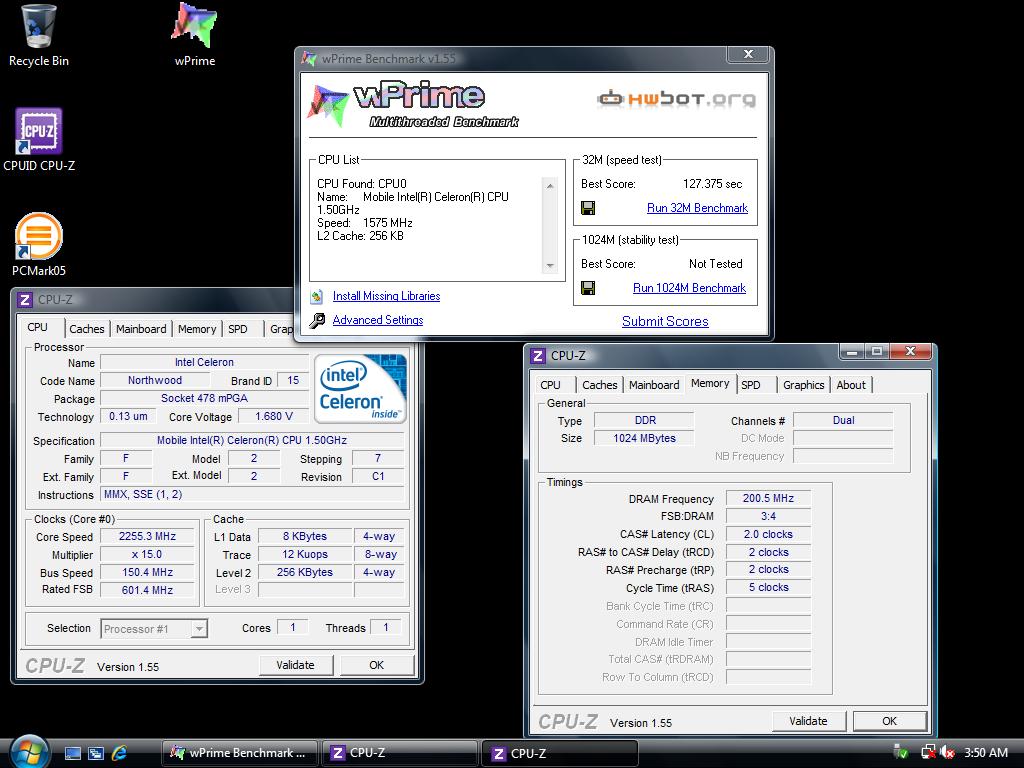Click the Z icon in left CPU-Z title bar
The image size is (1024, 768).
(x=25, y=300)
